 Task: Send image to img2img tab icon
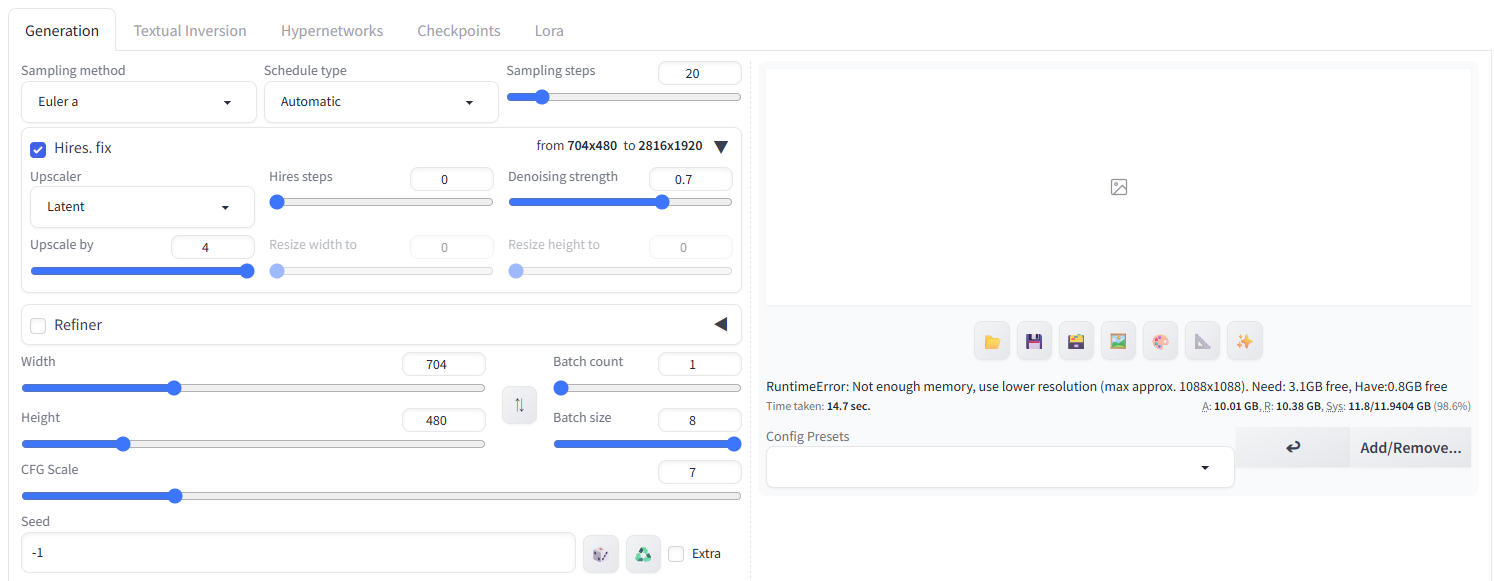click(x=1118, y=341)
